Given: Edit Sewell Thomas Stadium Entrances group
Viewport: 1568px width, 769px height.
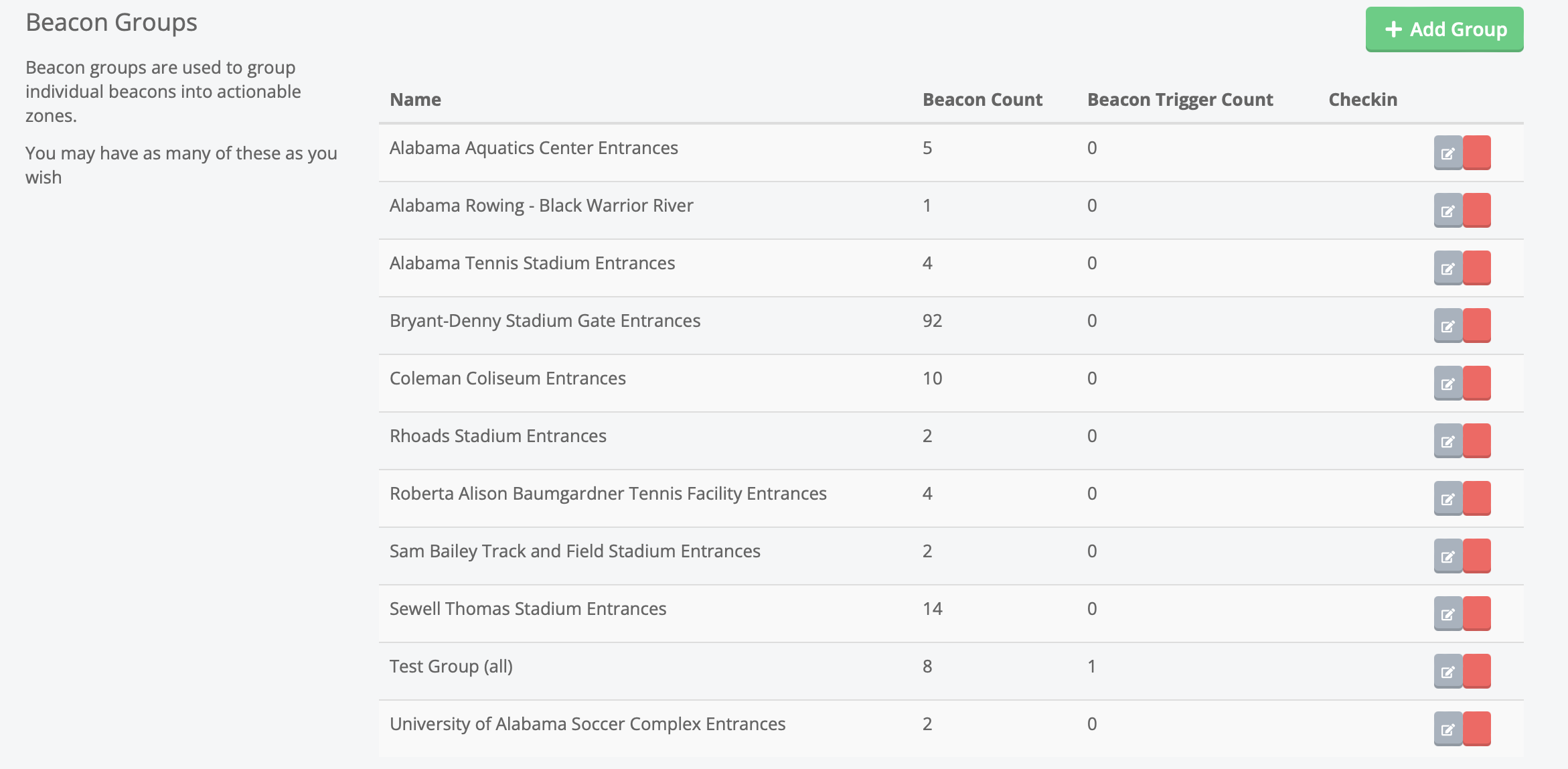Looking at the screenshot, I should 1448,614.
